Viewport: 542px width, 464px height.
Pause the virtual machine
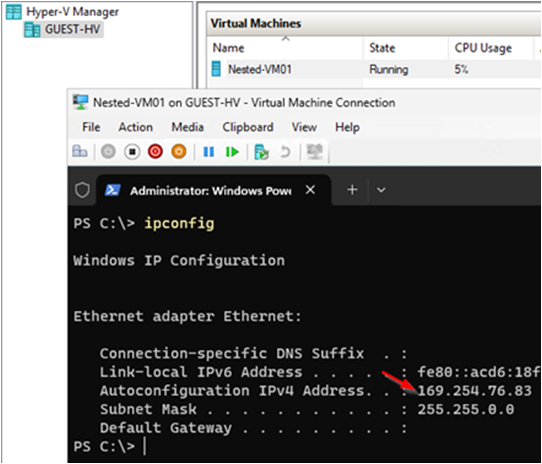[x=208, y=151]
